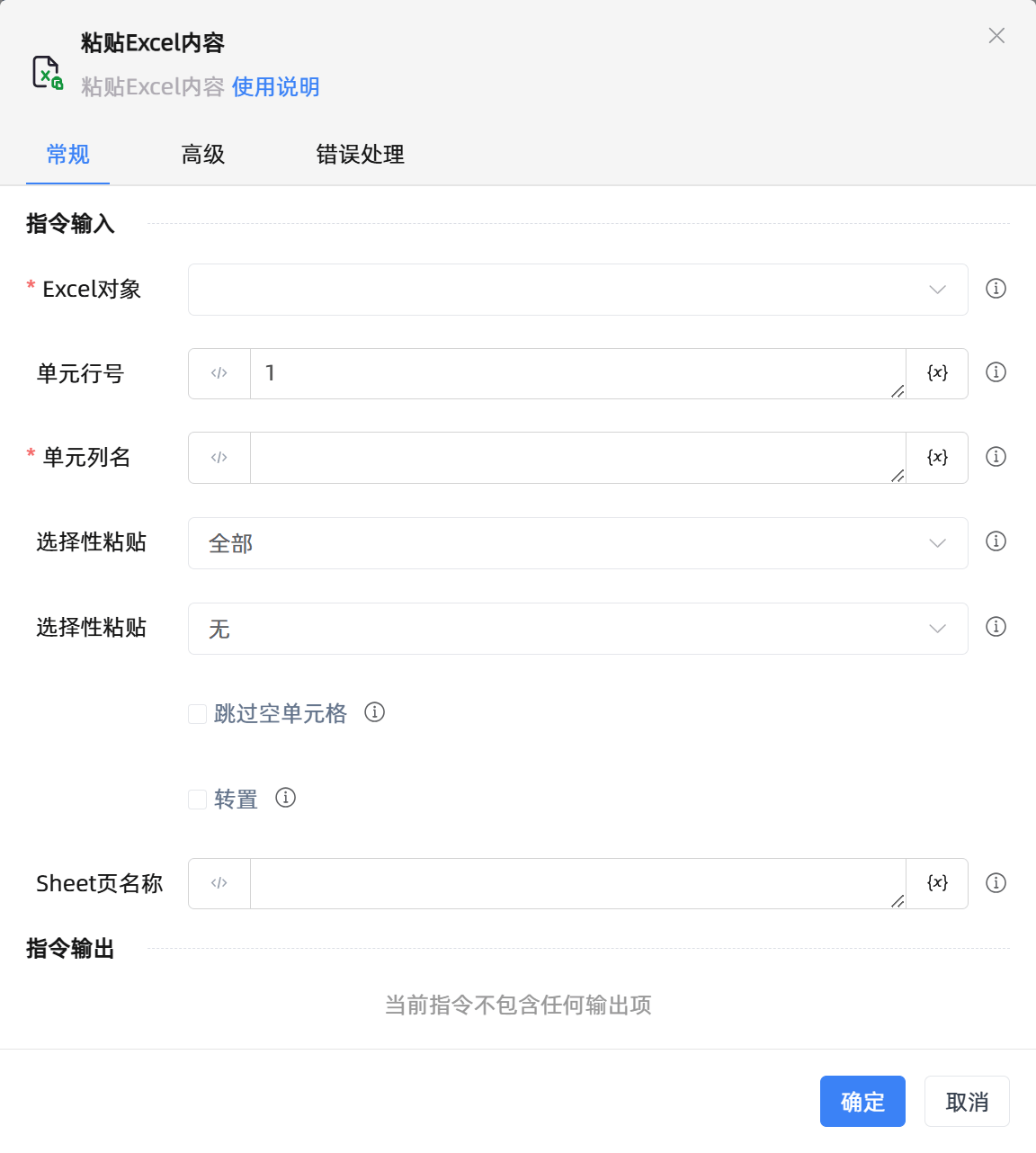Click the info icon beside 跳过空单元格
Image resolution: width=1036 pixels, height=1153 pixels.
[375, 712]
